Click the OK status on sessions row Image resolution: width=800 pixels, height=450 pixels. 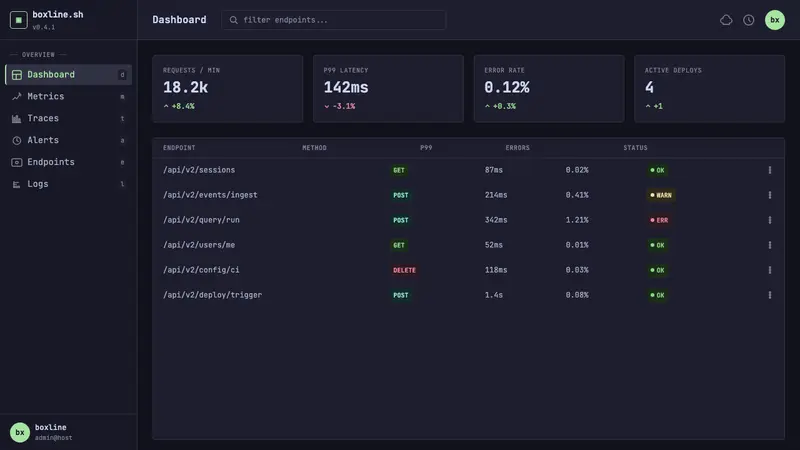[x=657, y=170]
